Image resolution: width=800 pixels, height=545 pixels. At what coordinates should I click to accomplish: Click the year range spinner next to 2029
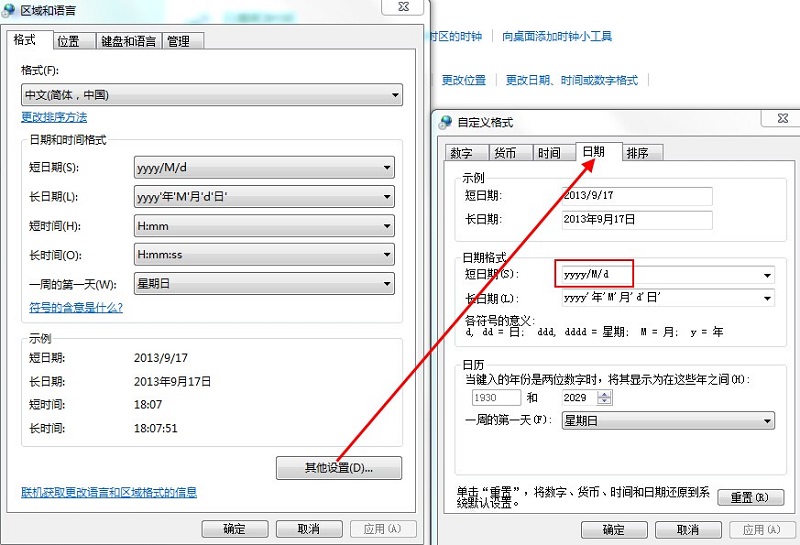tap(603, 397)
